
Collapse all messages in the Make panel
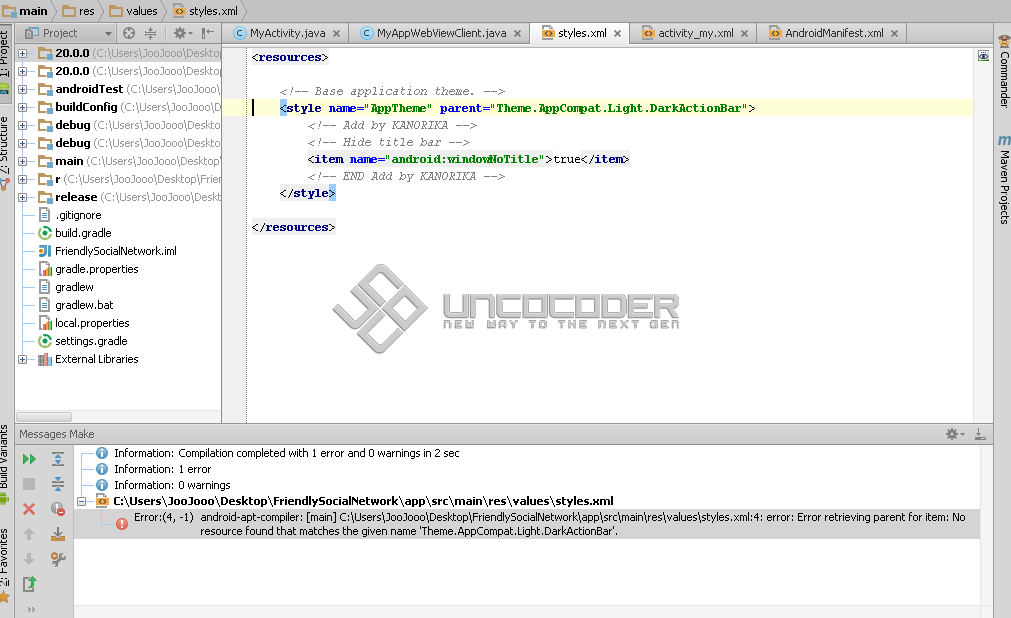pos(58,484)
